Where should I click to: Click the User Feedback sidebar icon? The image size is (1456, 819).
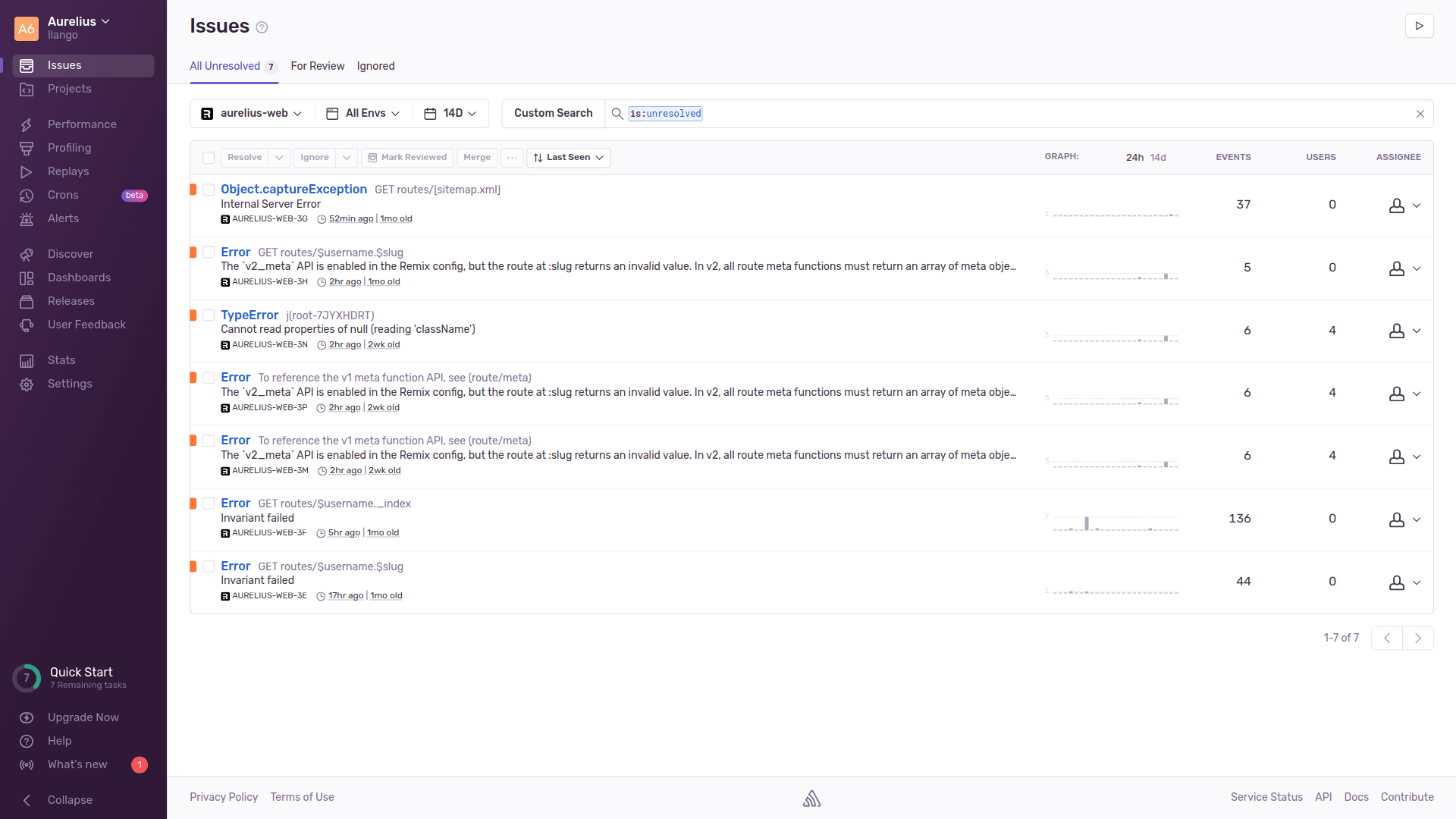[x=27, y=324]
